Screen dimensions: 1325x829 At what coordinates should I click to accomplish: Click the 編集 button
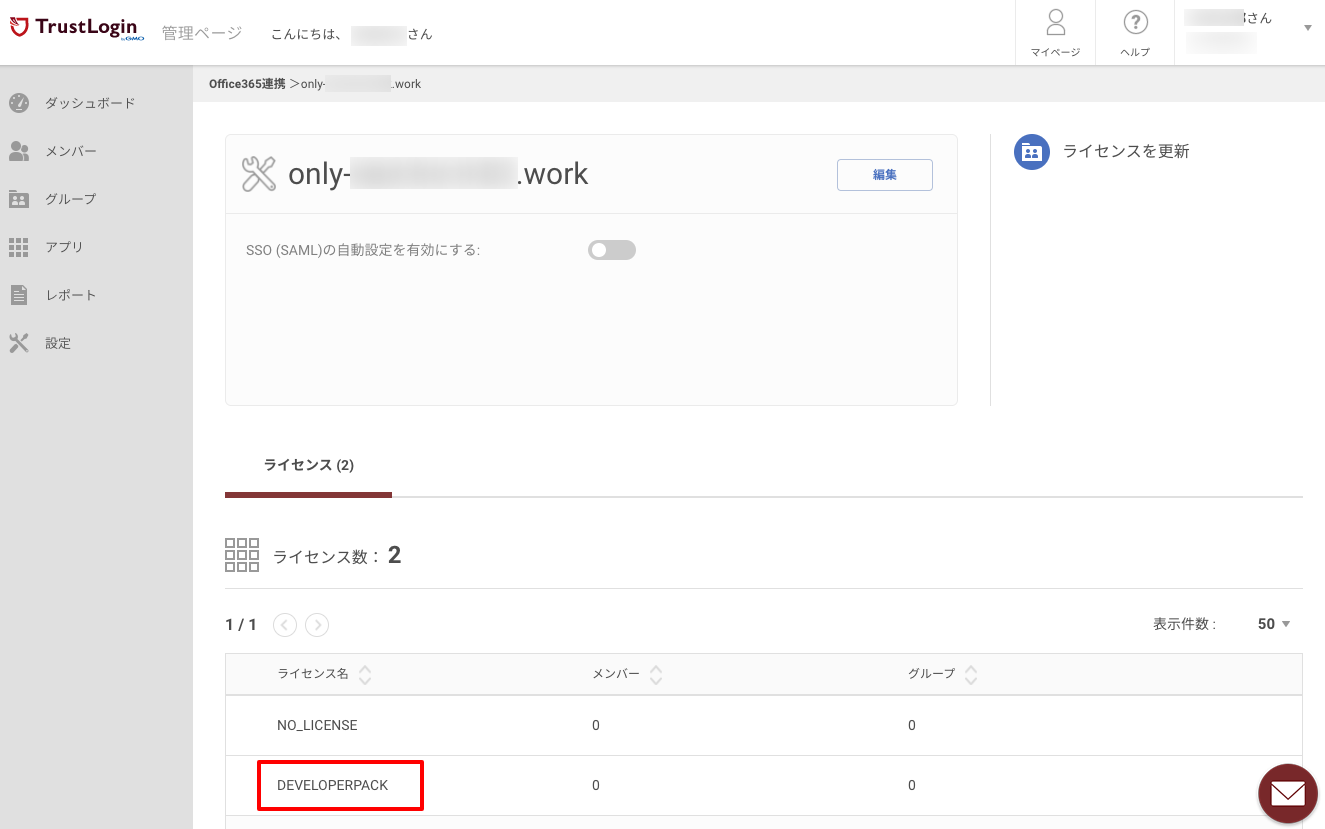(885, 175)
